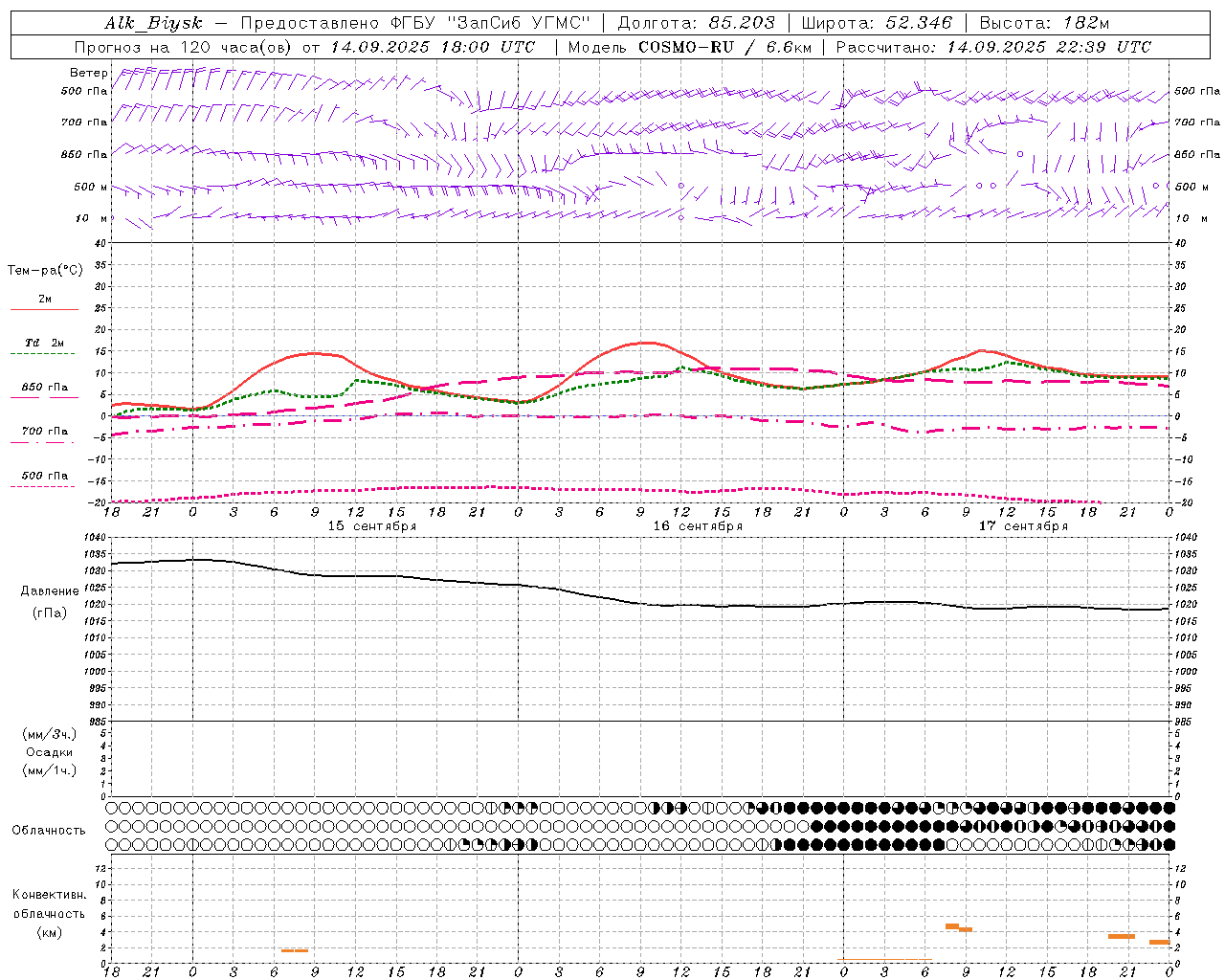The height and width of the screenshot is (980, 1225).
Task: Click the 'Ветер' wind panel label
Action: click(88, 73)
